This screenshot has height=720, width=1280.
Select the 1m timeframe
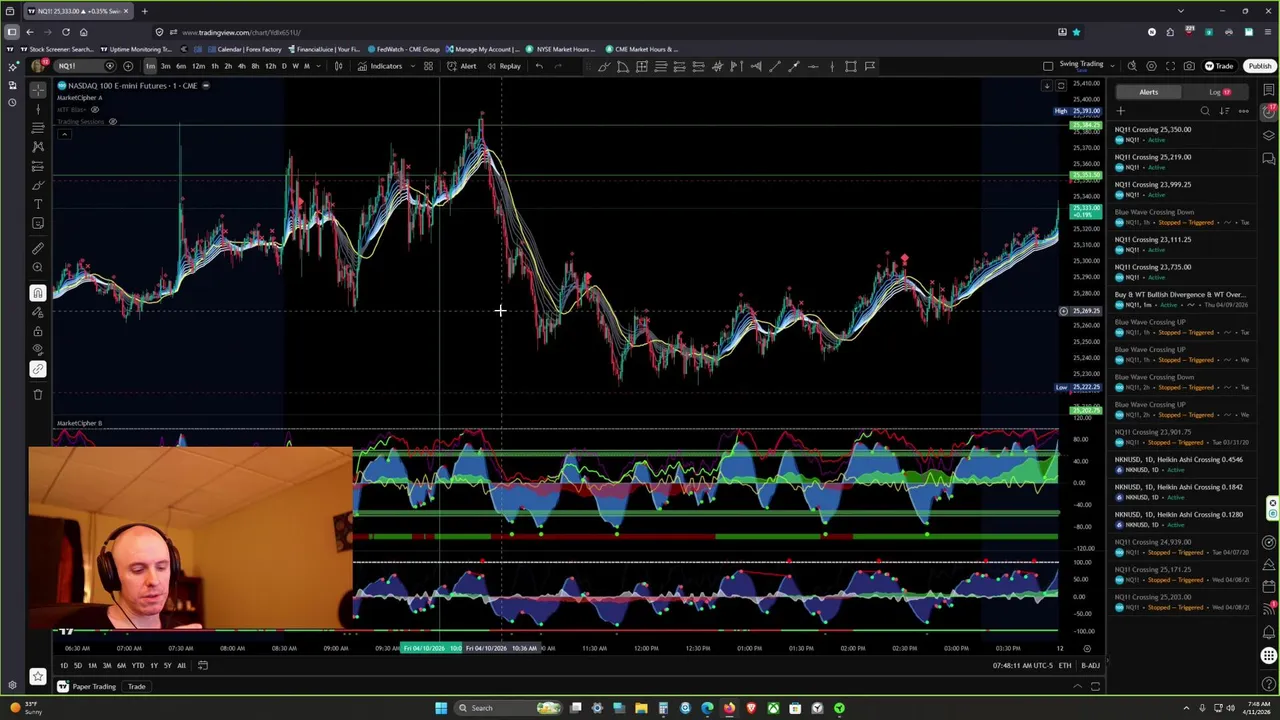coord(150,66)
